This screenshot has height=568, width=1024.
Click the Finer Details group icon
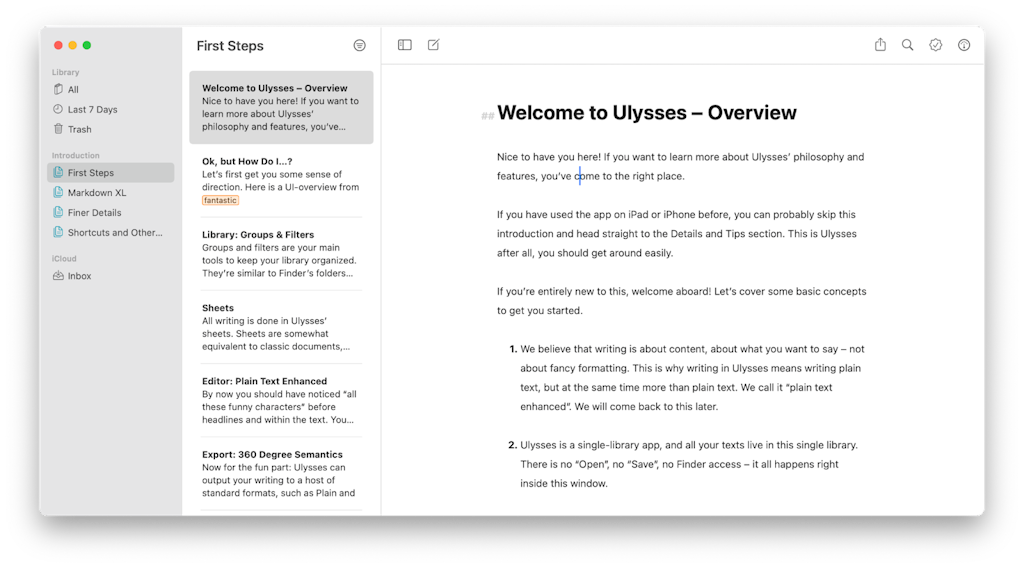coord(58,212)
